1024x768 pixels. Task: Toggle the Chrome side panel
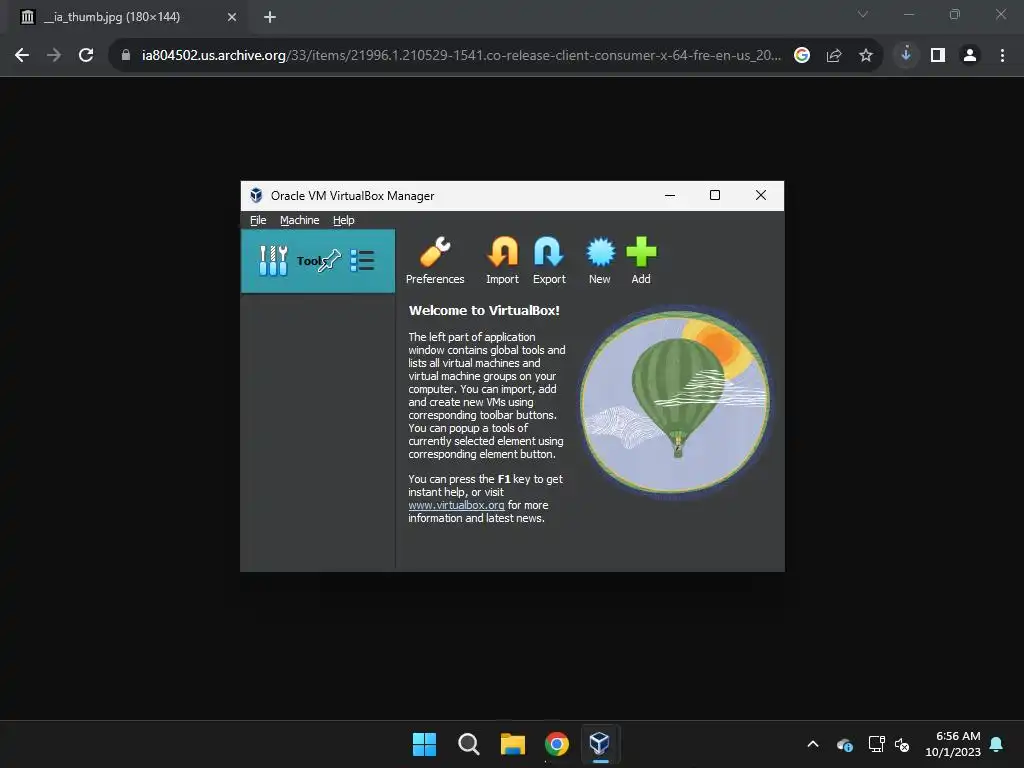coord(938,56)
